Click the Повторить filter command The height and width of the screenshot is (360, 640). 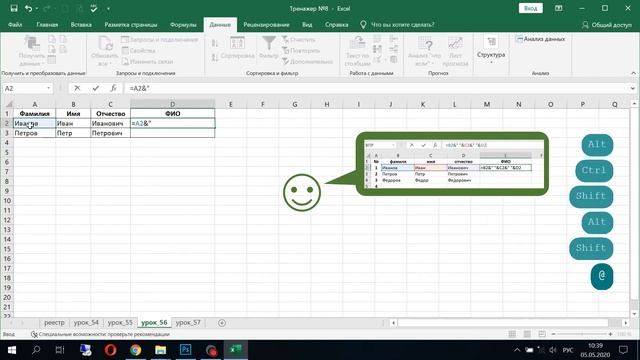coord(301,51)
